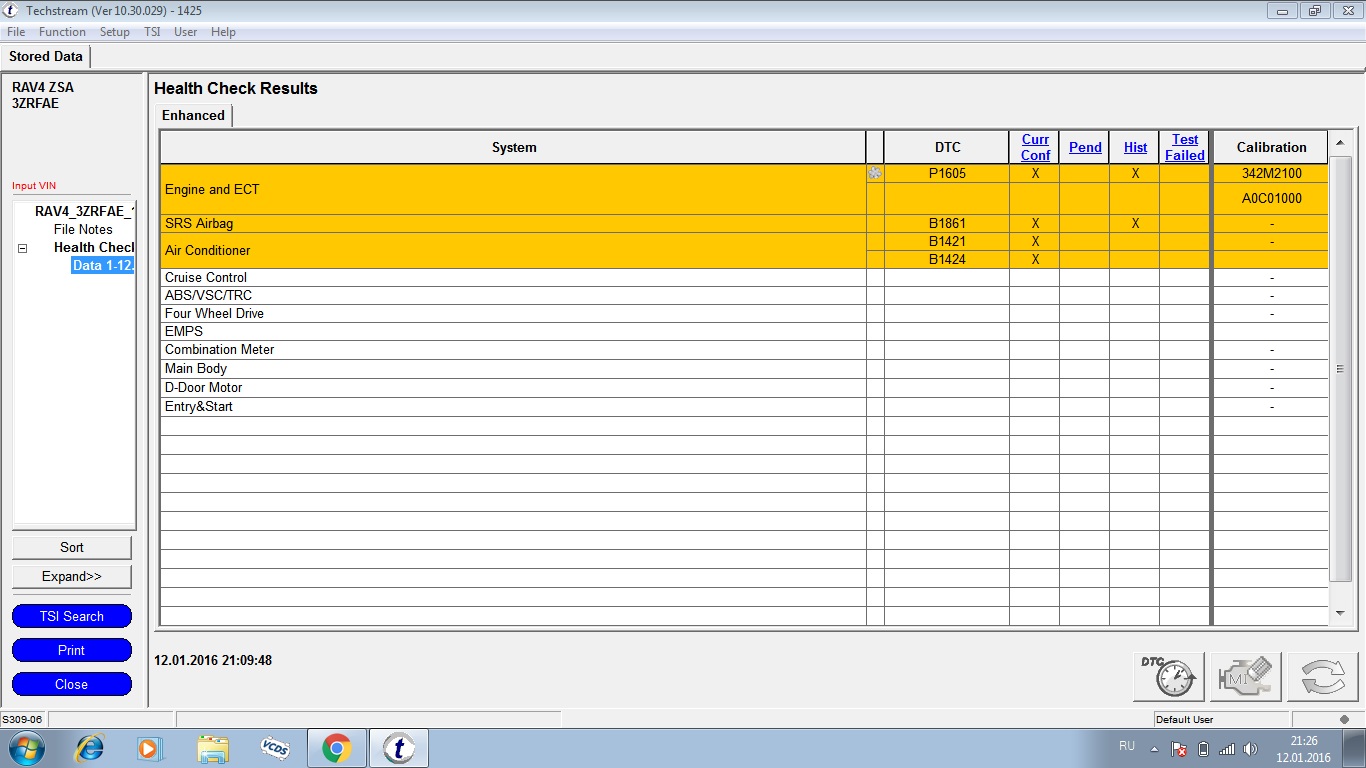This screenshot has width=1366, height=768.
Task: Click the DTC history clock icon button
Action: pyautogui.click(x=1168, y=677)
